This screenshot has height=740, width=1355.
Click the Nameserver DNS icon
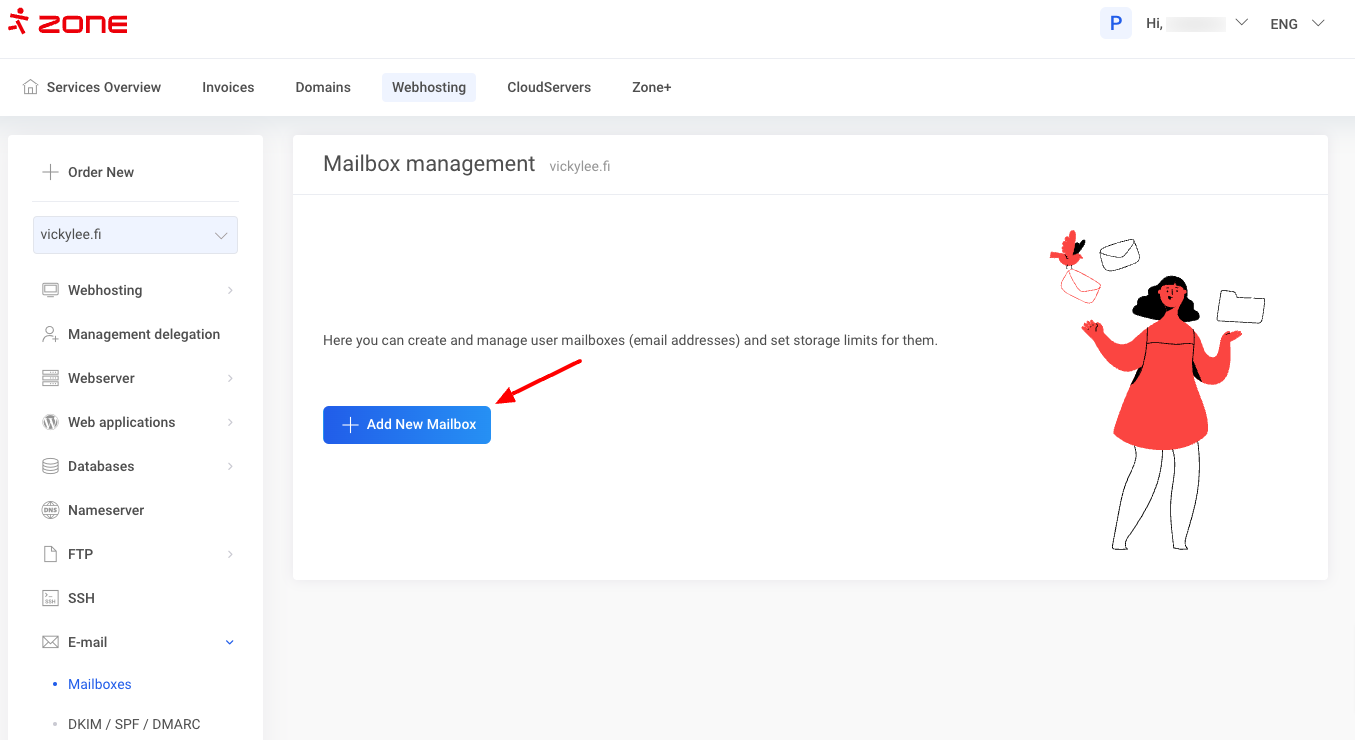(x=50, y=510)
